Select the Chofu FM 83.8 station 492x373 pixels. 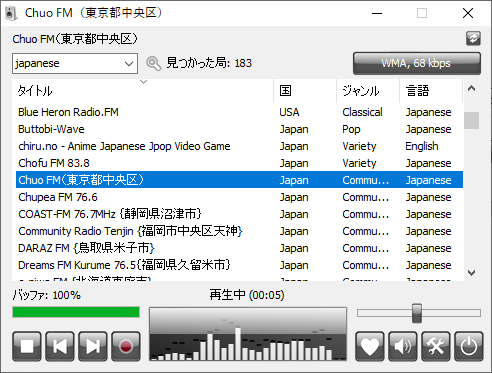(239, 163)
